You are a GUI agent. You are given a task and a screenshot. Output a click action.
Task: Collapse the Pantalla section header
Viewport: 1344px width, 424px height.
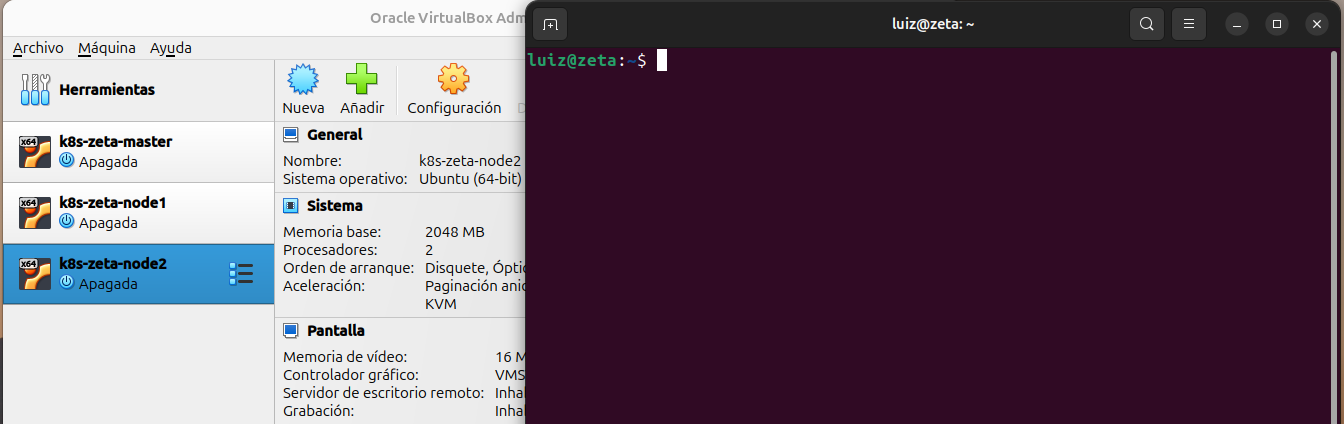coord(335,331)
